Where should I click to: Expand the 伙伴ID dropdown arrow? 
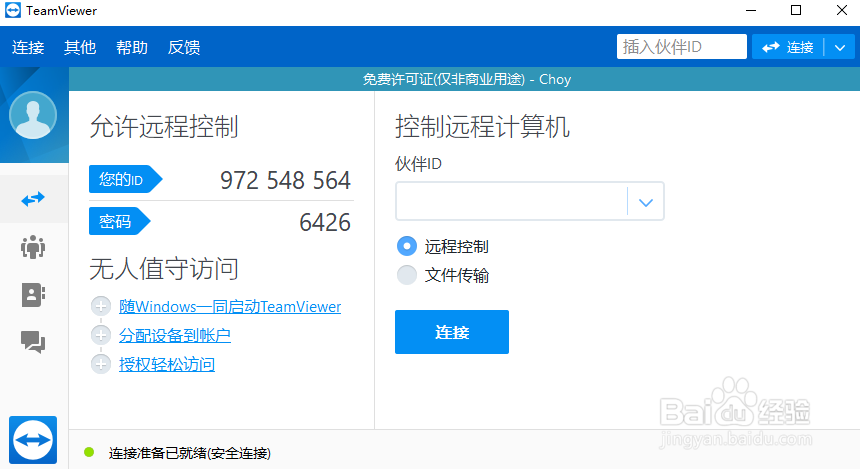646,202
